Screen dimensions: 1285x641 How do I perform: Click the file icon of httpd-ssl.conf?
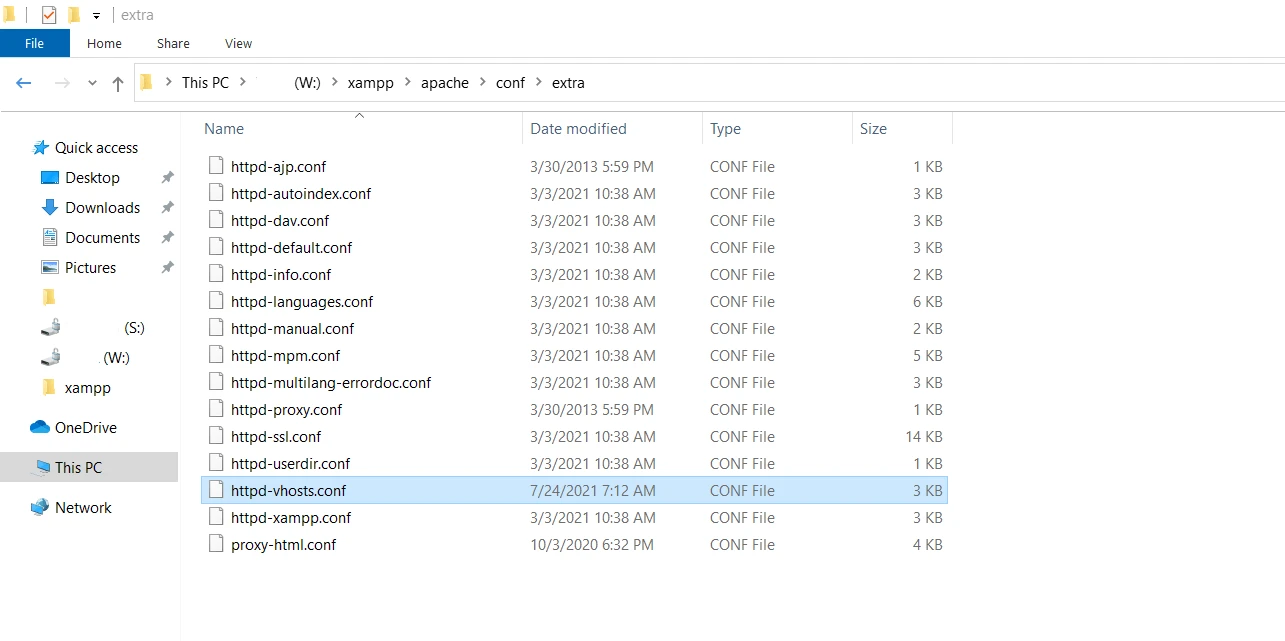click(215, 436)
